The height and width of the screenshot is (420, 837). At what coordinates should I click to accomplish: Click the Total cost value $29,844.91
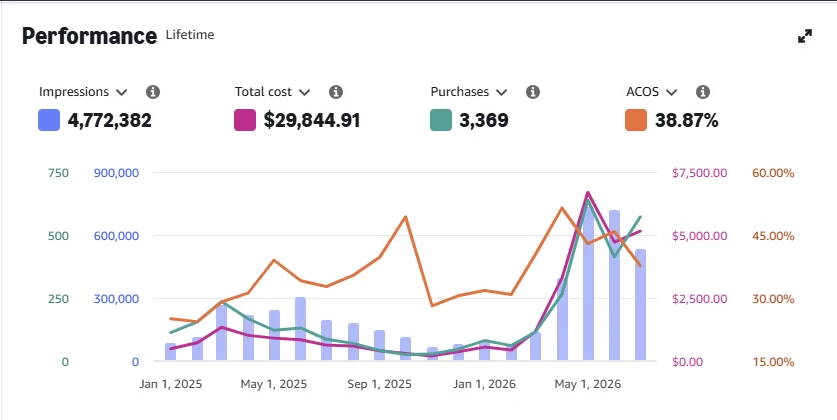click(x=312, y=121)
